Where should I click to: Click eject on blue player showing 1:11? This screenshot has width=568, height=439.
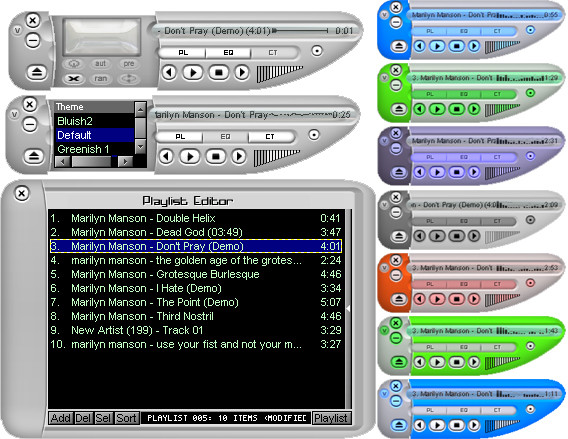coord(399,425)
